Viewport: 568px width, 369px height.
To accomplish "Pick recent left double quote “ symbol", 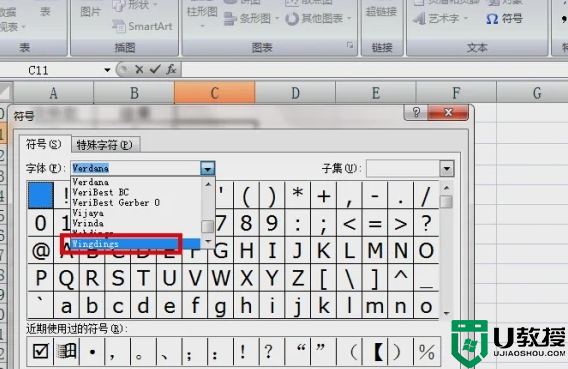I will pos(299,351).
